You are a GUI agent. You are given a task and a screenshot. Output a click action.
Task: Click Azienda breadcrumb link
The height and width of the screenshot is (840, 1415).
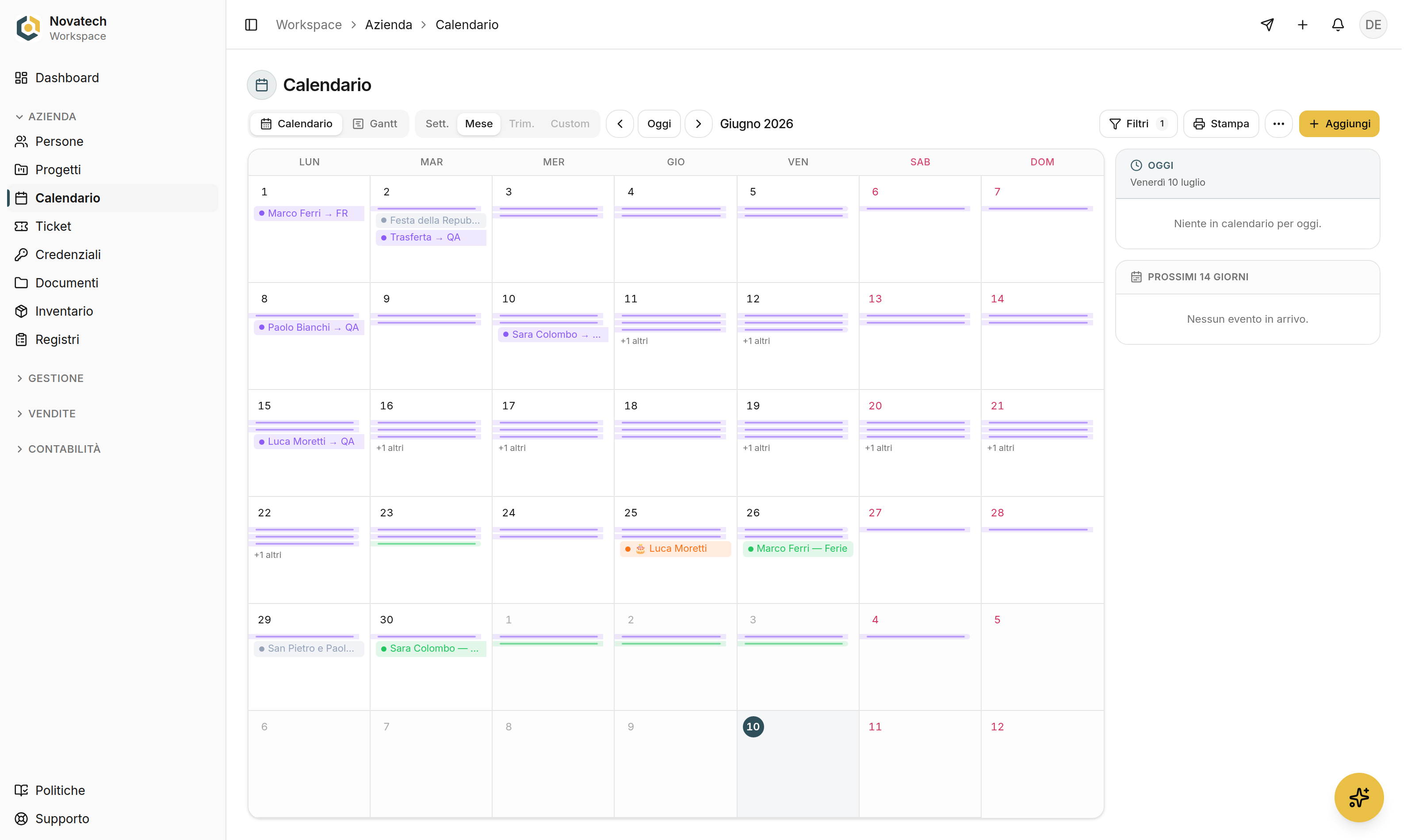click(x=388, y=25)
